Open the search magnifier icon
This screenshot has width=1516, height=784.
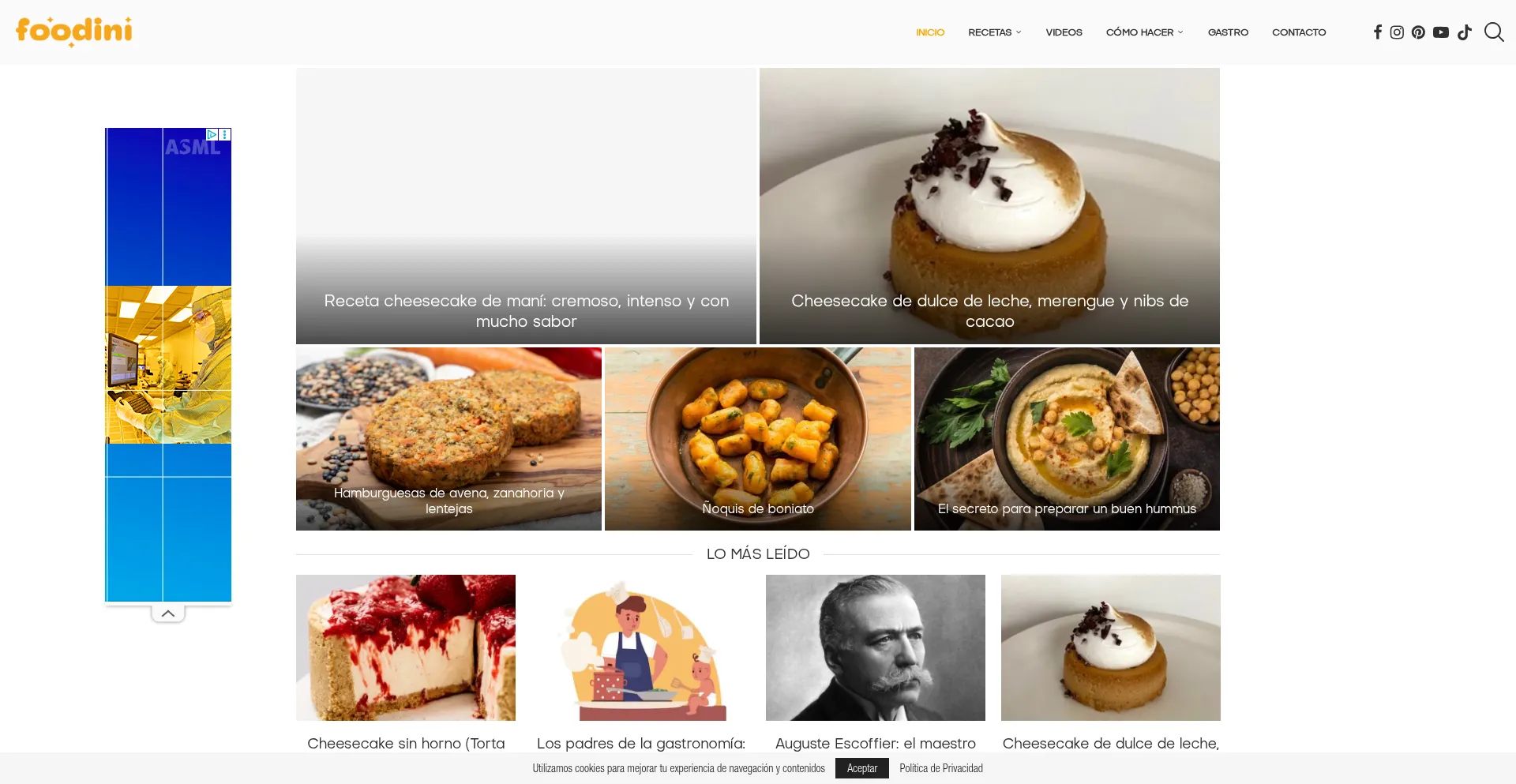click(1494, 32)
